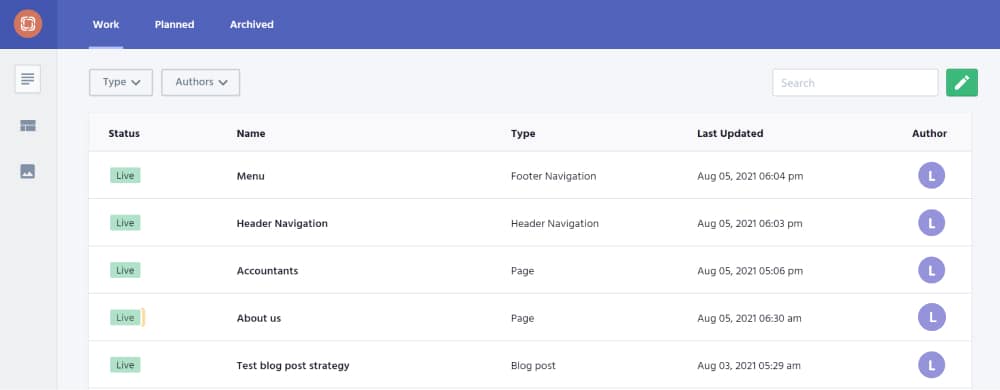Click the date Aug 05, 2021 05:06 pm

[x=750, y=271]
